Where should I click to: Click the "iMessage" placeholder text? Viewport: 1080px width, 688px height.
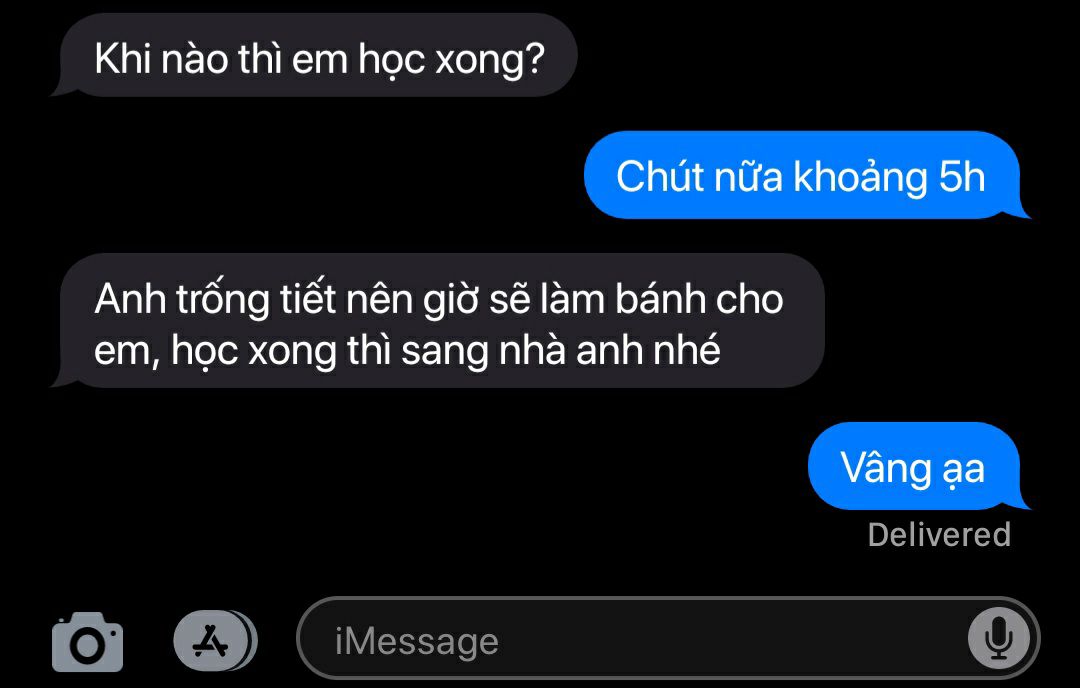(416, 642)
